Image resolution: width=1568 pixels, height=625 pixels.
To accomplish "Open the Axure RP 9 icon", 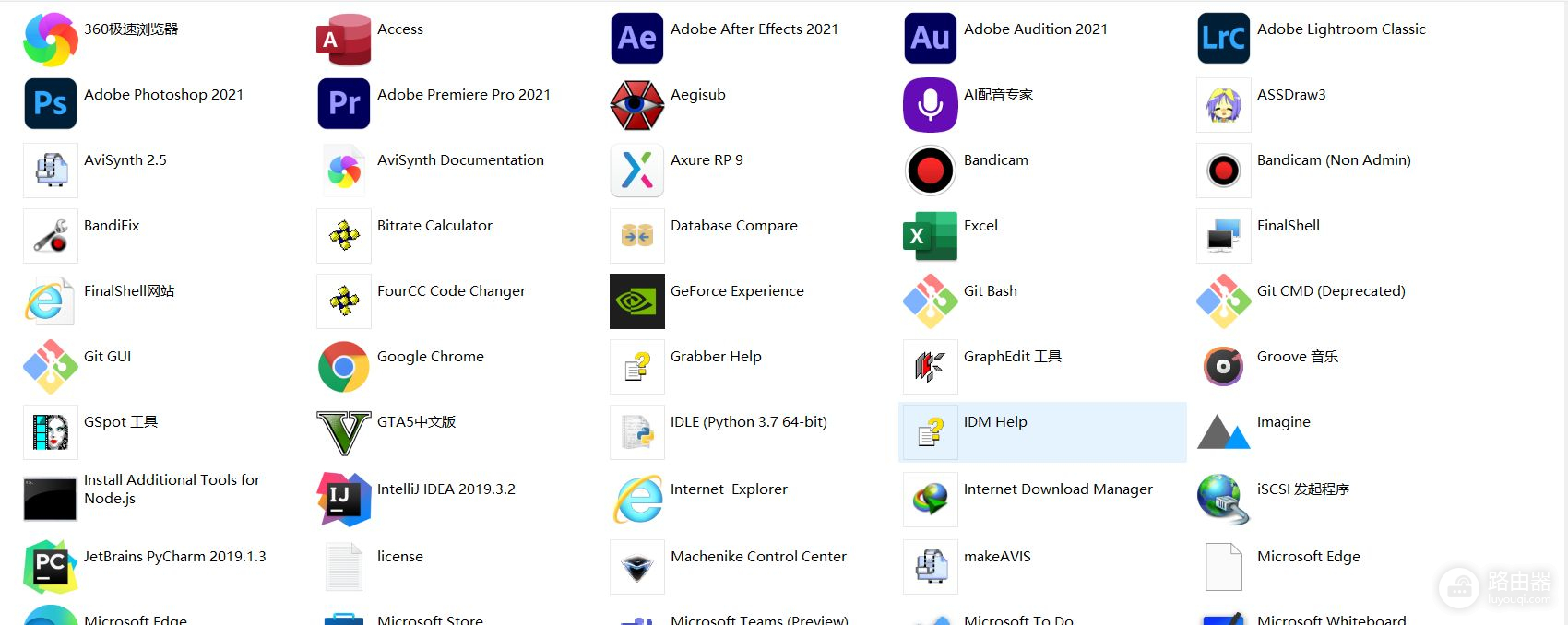I will (x=636, y=171).
